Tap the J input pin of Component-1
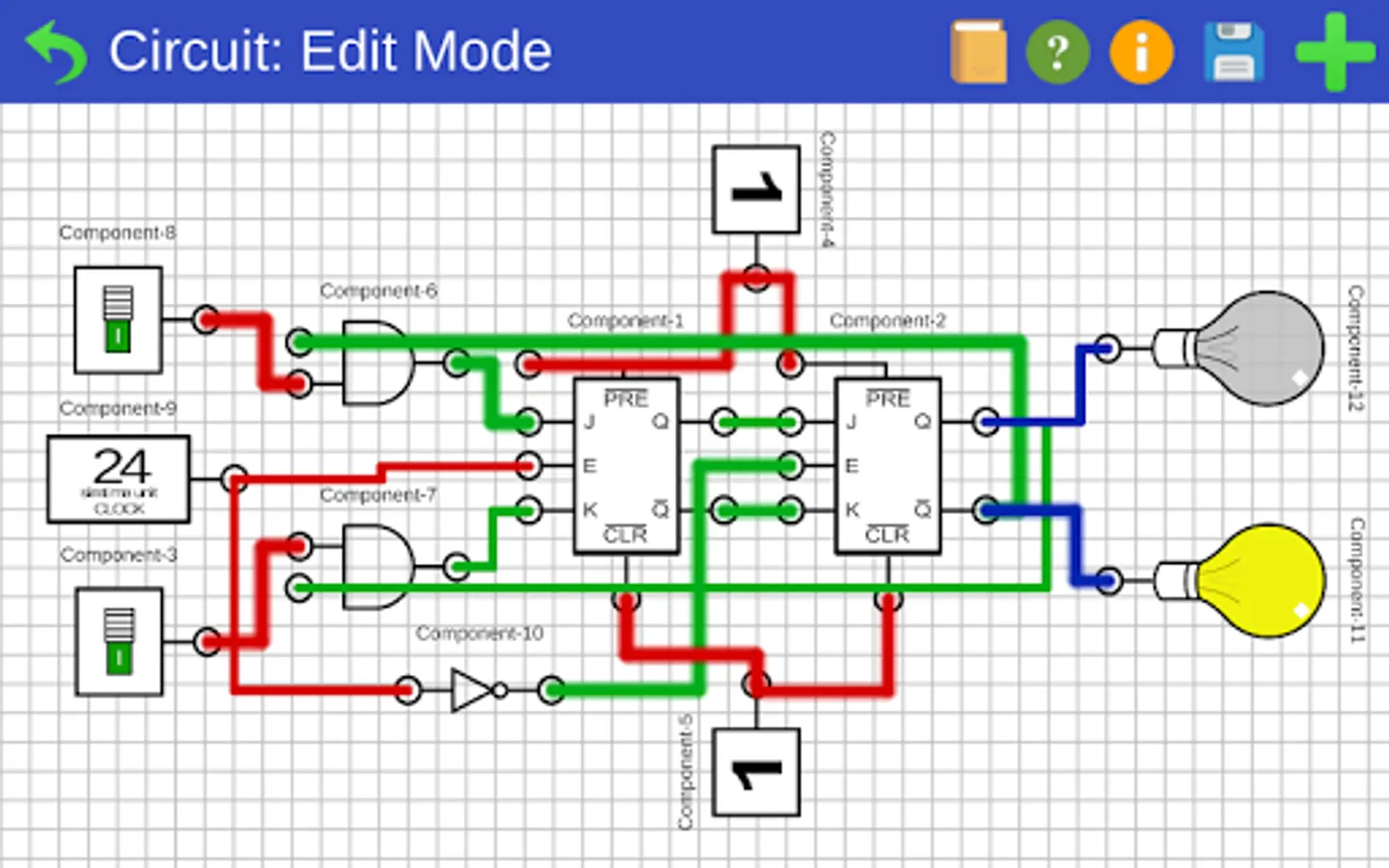 coord(528,421)
